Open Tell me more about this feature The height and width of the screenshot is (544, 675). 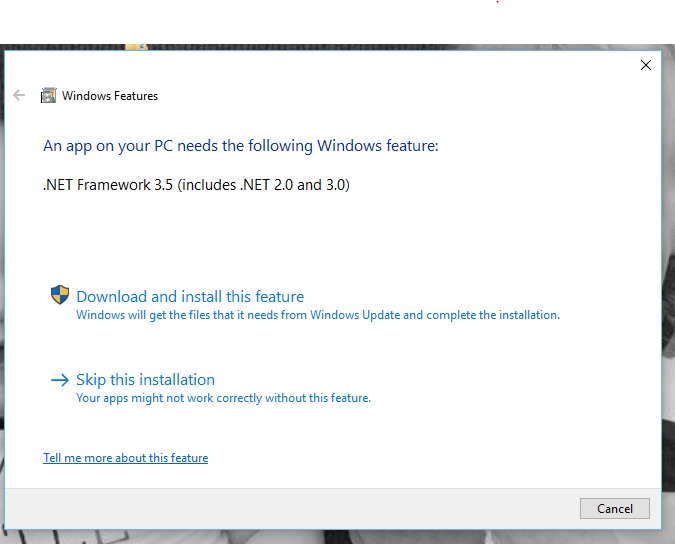(126, 457)
